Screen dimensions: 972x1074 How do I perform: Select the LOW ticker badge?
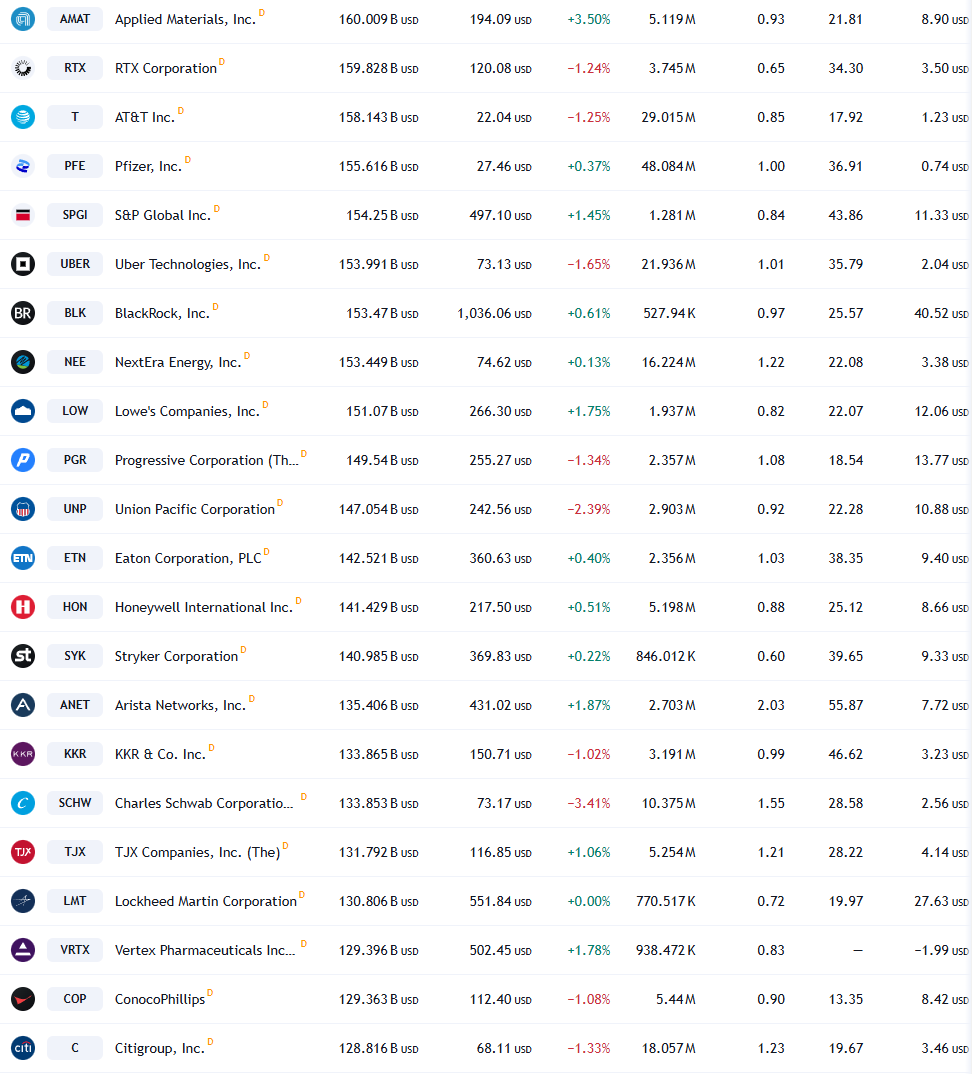coord(75,411)
